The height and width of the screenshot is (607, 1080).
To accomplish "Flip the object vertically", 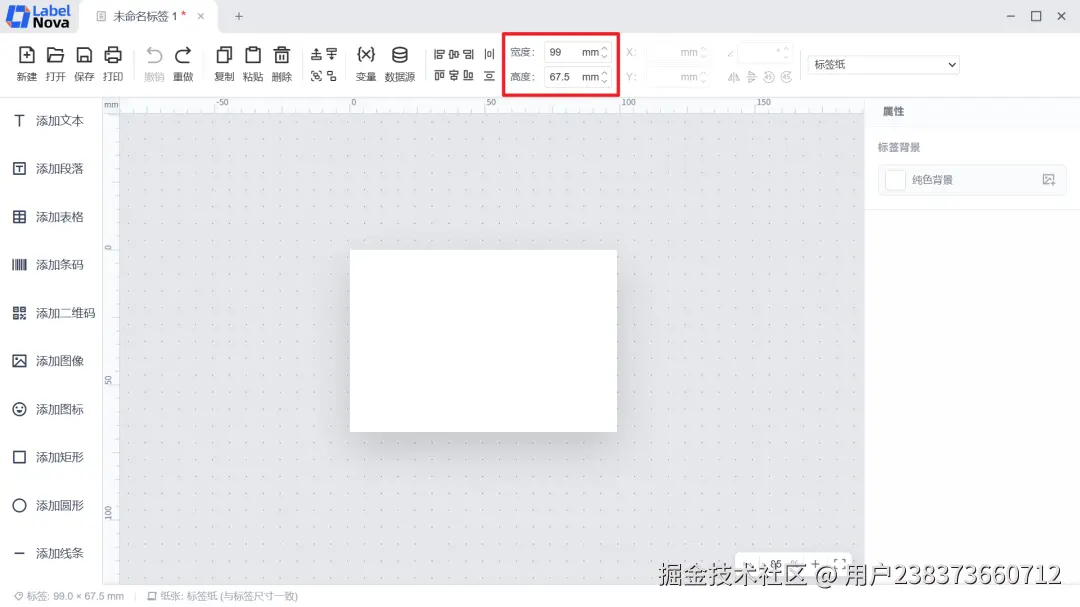I will coord(751,77).
